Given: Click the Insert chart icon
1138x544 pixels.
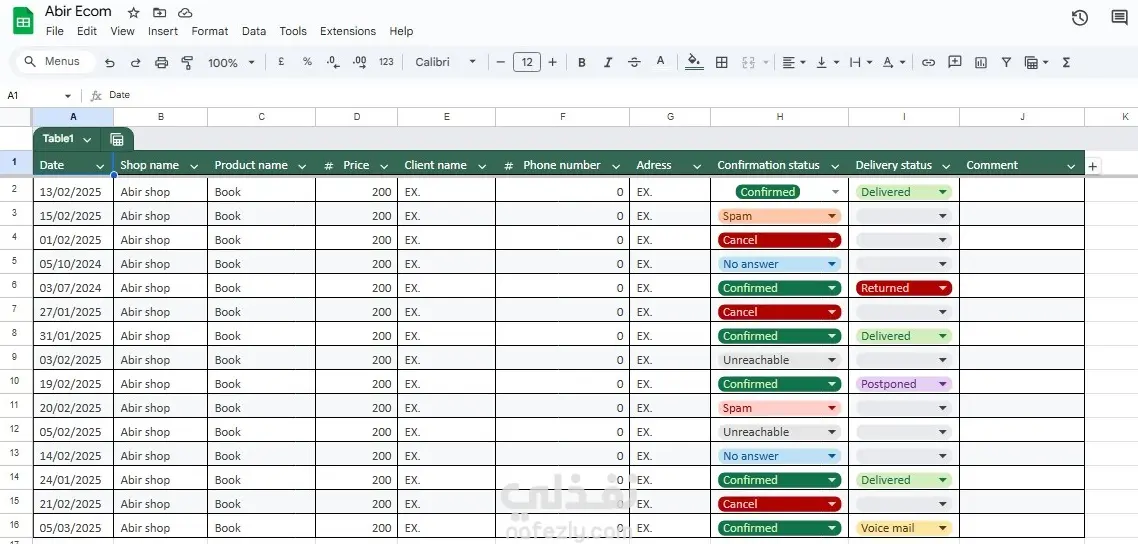Looking at the screenshot, I should click(x=981, y=62).
